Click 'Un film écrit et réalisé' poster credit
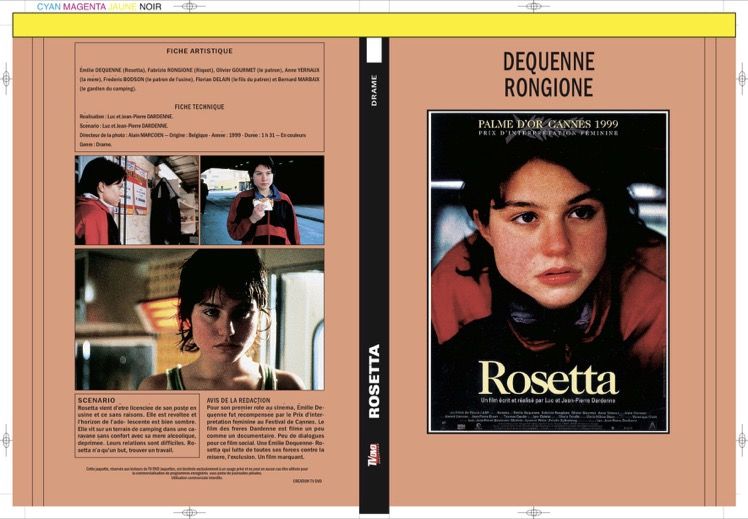 [x=549, y=401]
